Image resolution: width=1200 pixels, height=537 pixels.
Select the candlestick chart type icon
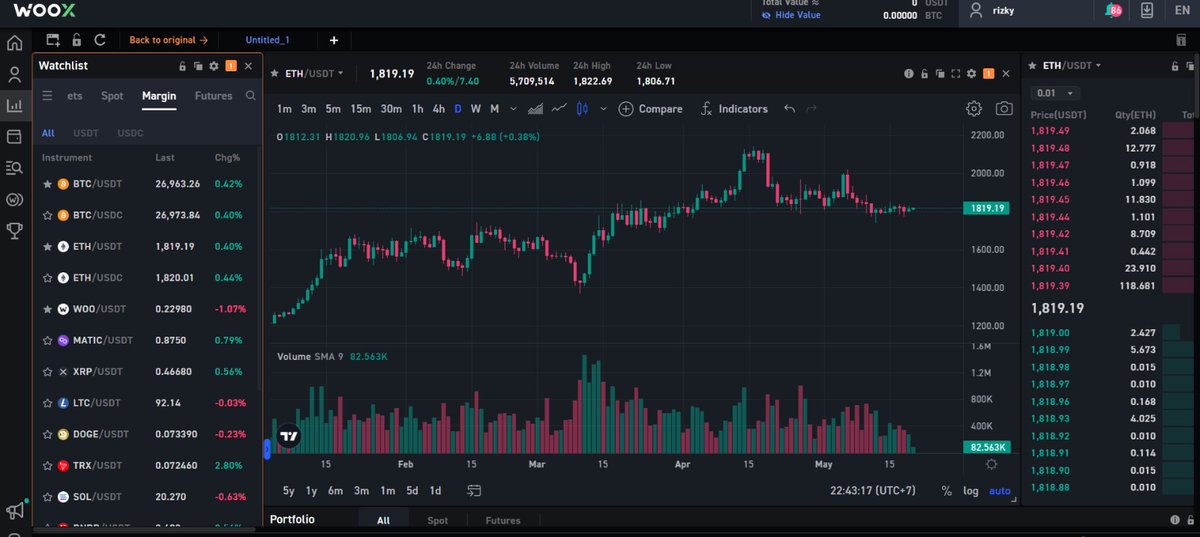pyautogui.click(x=582, y=109)
